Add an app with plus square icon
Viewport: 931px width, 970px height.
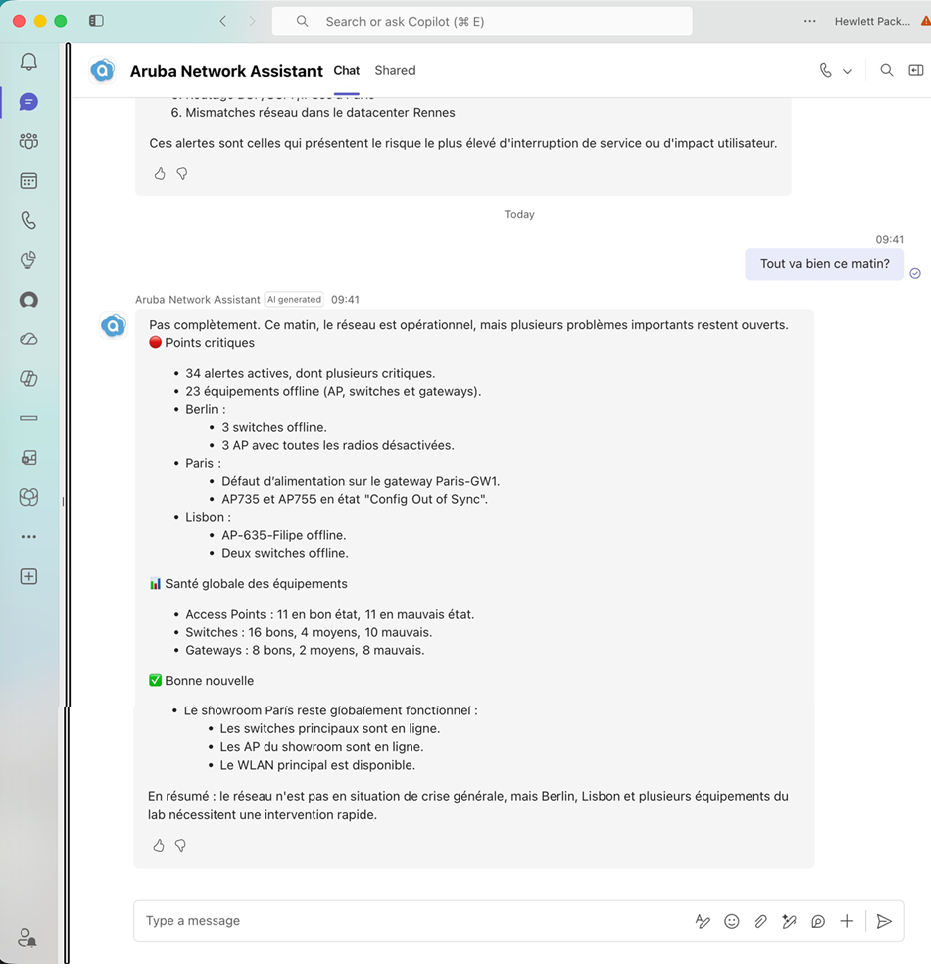[28, 577]
